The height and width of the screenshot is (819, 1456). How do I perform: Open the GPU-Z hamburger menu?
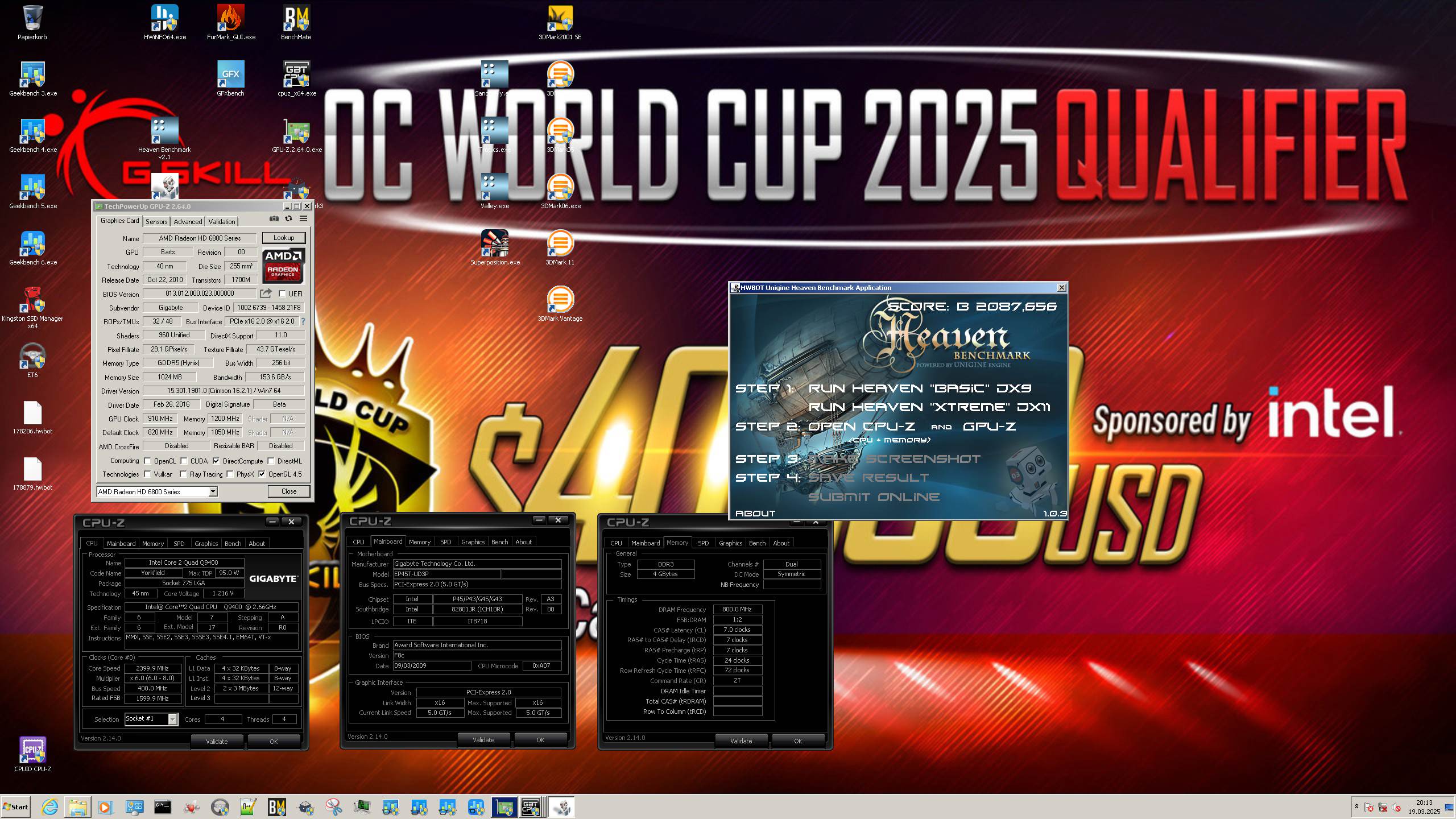304,219
